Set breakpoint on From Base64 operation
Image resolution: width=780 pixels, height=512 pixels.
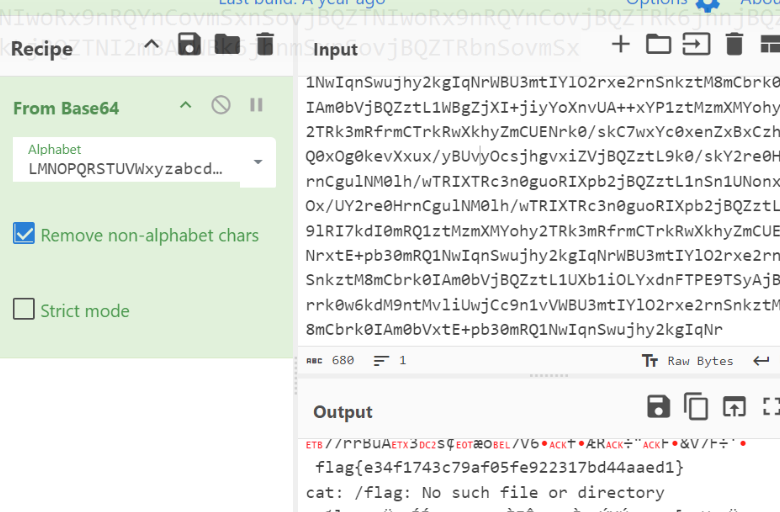256,105
